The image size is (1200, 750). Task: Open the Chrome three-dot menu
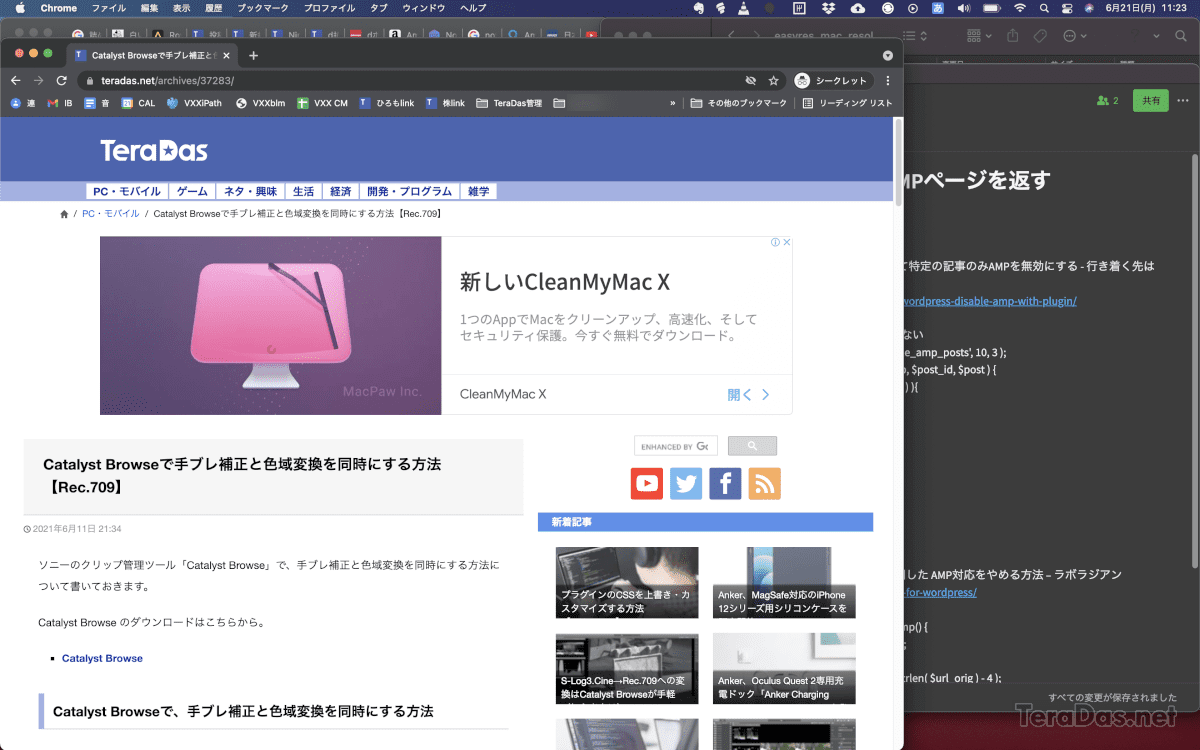tap(887, 80)
